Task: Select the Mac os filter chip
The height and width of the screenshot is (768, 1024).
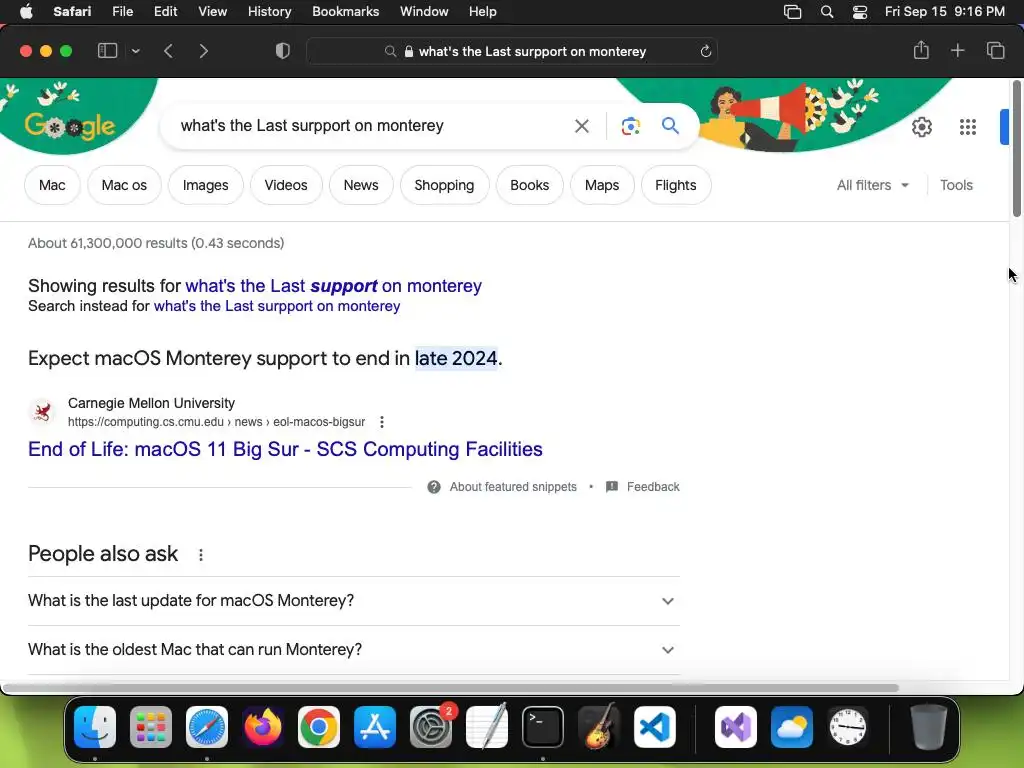Action: (124, 185)
